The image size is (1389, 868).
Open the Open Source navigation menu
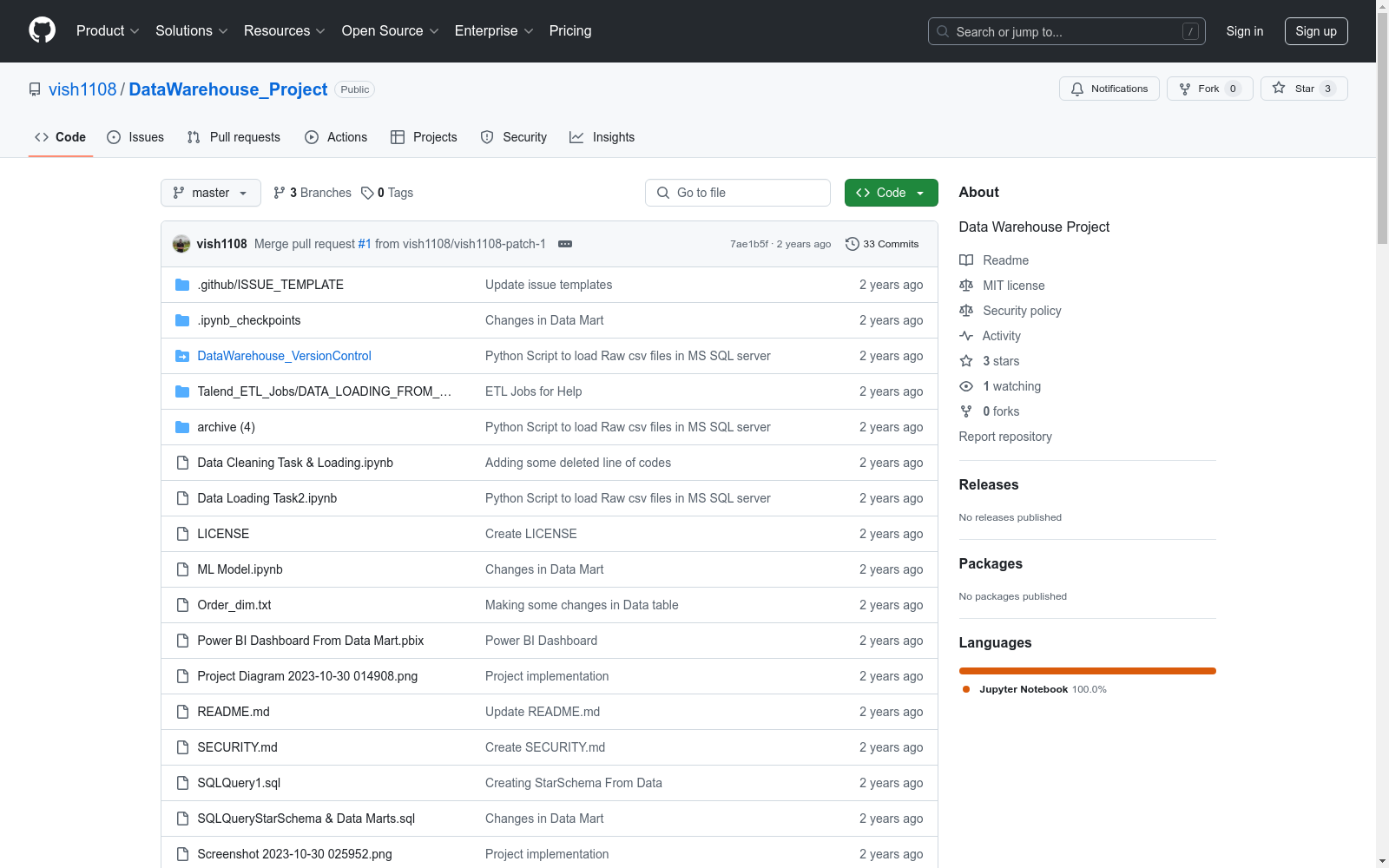point(390,31)
